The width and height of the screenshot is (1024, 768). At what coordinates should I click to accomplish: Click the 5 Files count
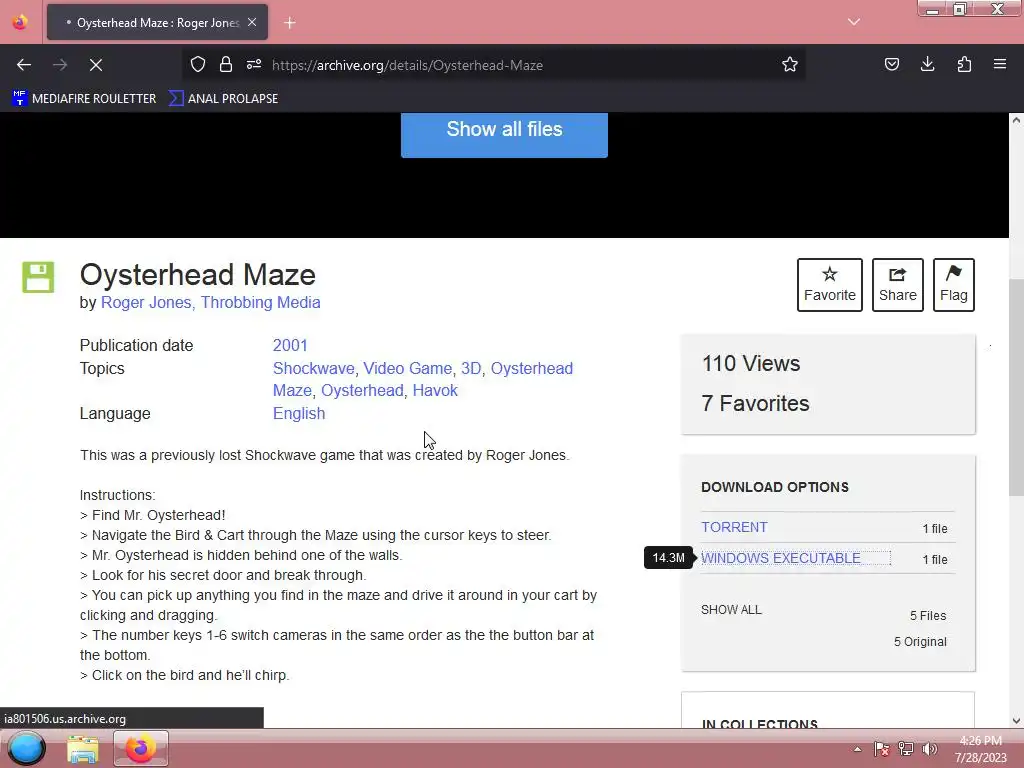927,616
